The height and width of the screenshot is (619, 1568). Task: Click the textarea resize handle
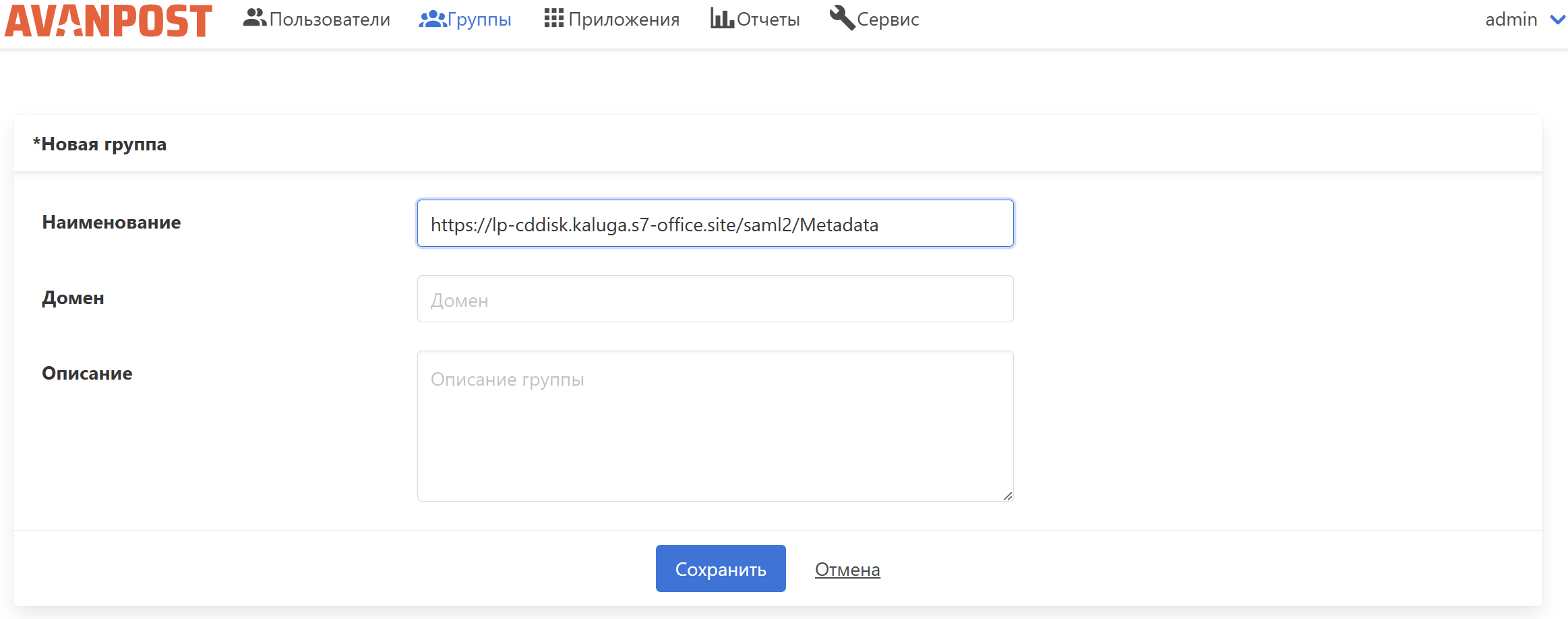pos(1007,496)
